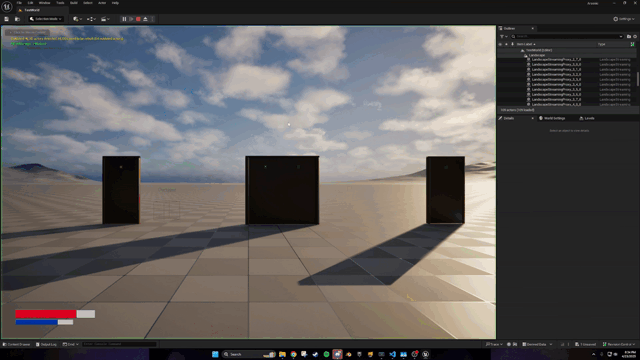Click the Outliner search field
The image size is (640, 360).
567,36
